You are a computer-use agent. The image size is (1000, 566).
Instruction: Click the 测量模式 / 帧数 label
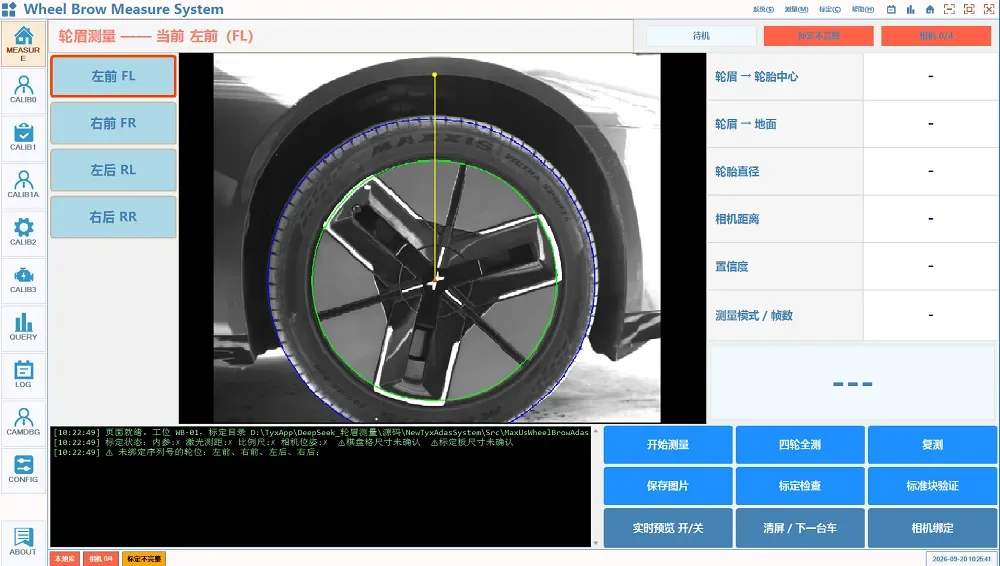[x=754, y=315]
